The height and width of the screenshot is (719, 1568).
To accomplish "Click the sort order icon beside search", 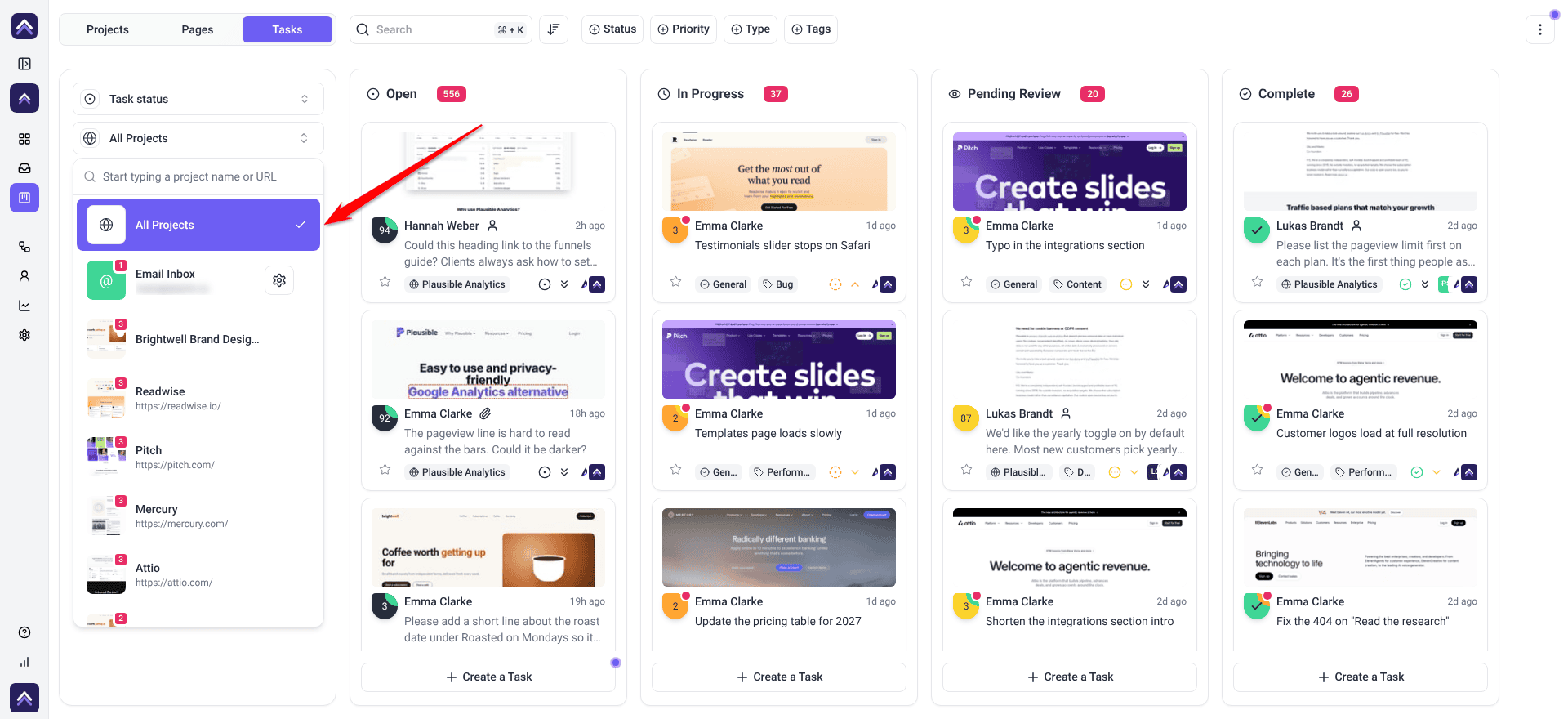I will 554,29.
